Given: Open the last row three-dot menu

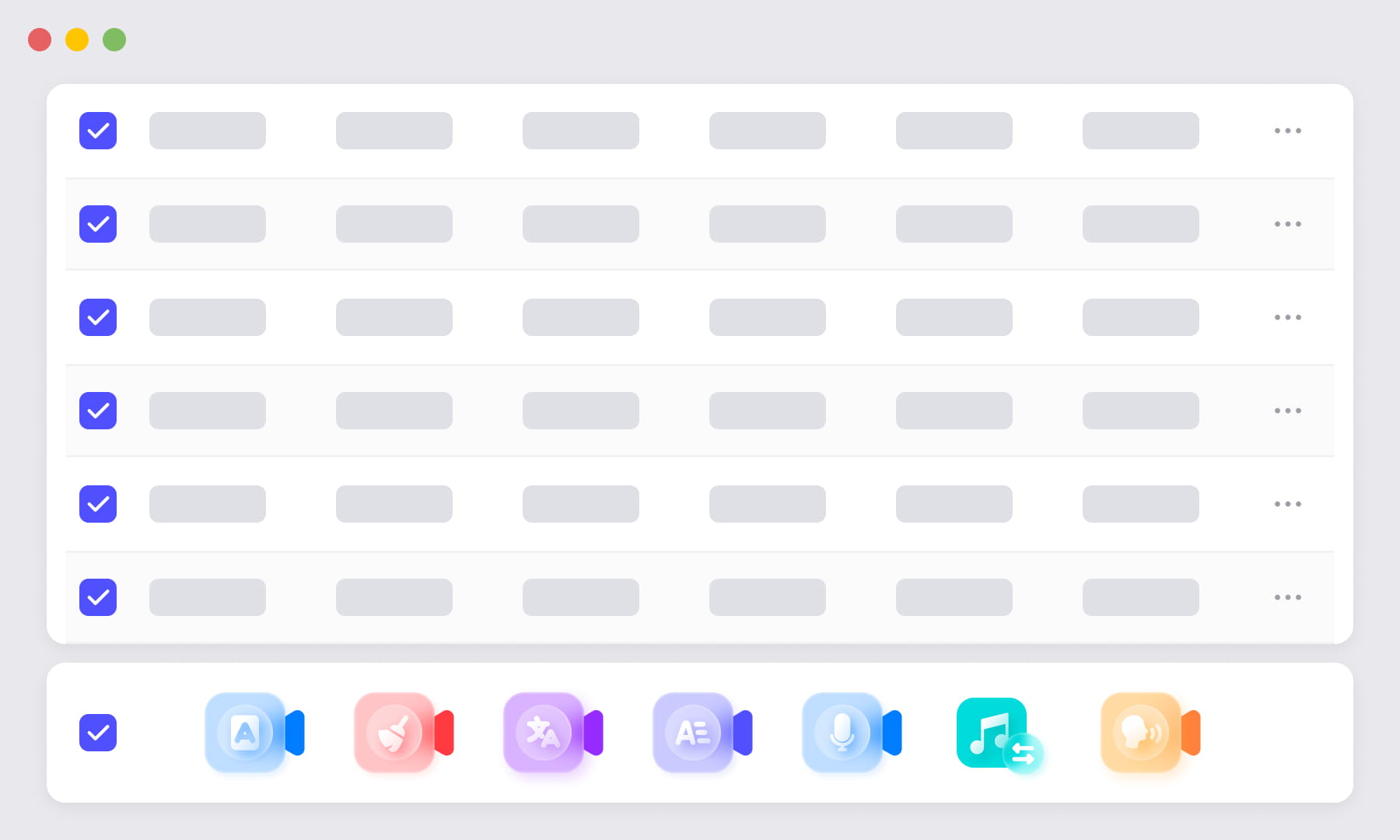Looking at the screenshot, I should [1288, 597].
